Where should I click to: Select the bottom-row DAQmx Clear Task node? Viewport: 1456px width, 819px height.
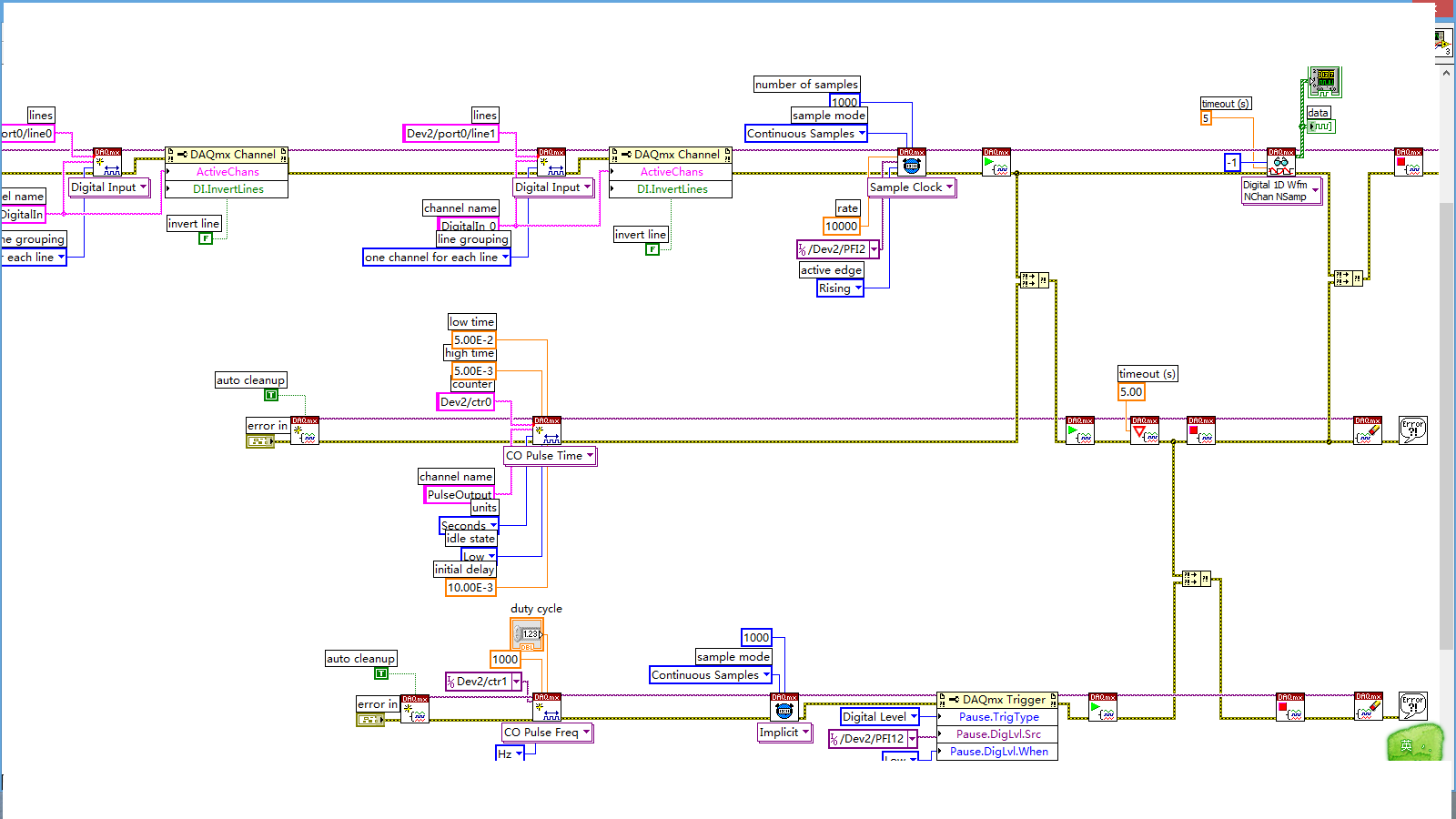(x=1368, y=707)
